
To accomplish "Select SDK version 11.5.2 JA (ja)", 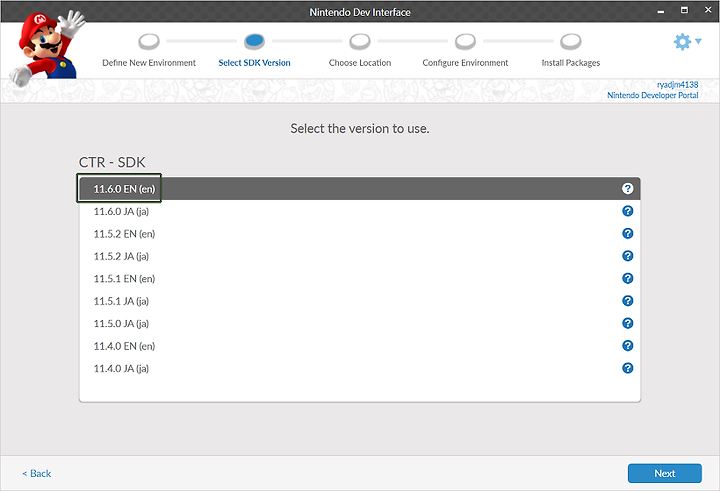I will pyautogui.click(x=360, y=256).
